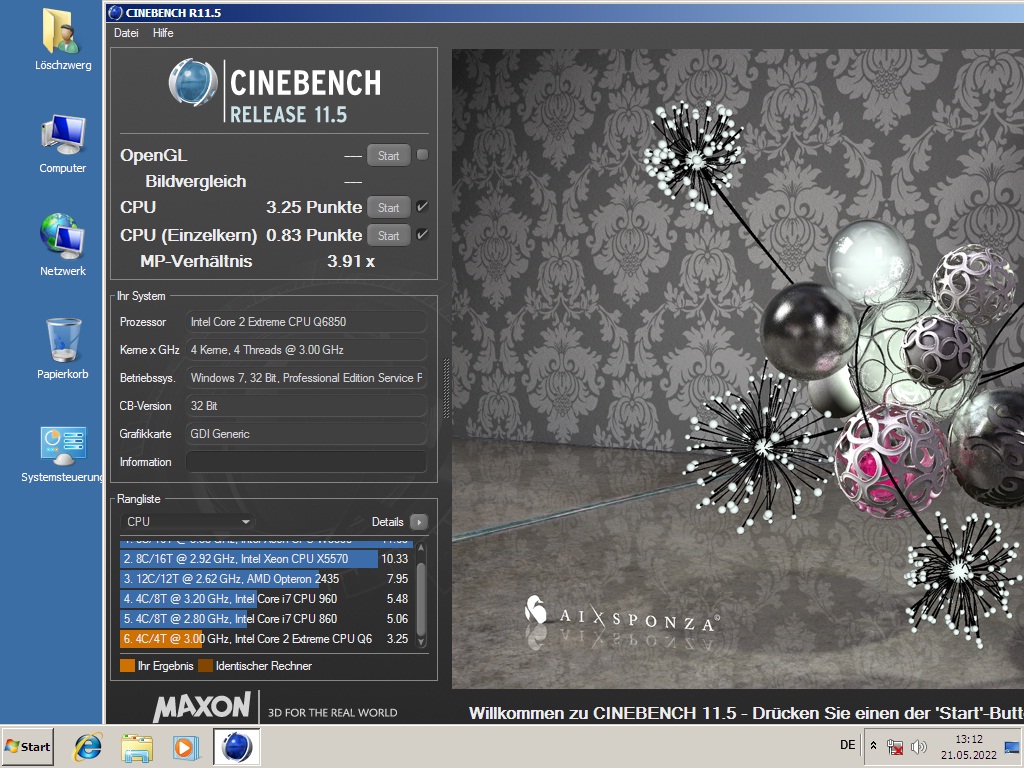Click the Betriebssys. Windows 7 field
This screenshot has width=1024, height=768.
pyautogui.click(x=306, y=378)
